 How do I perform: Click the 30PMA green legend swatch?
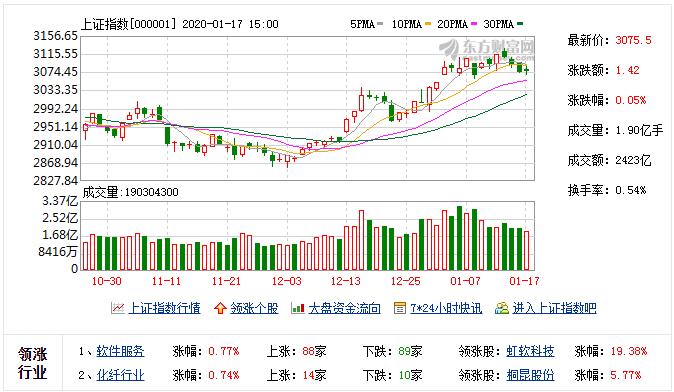tap(520, 24)
